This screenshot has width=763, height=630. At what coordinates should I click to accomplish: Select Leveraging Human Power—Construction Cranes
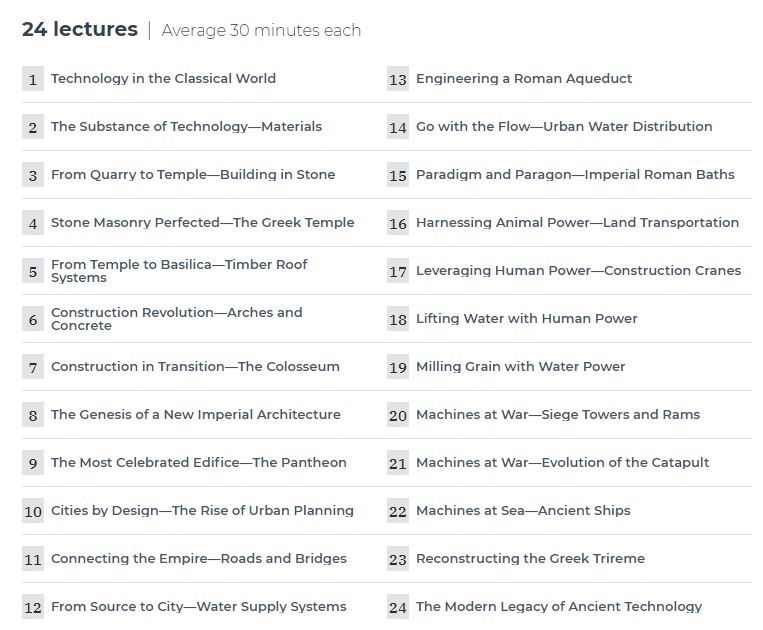[578, 271]
